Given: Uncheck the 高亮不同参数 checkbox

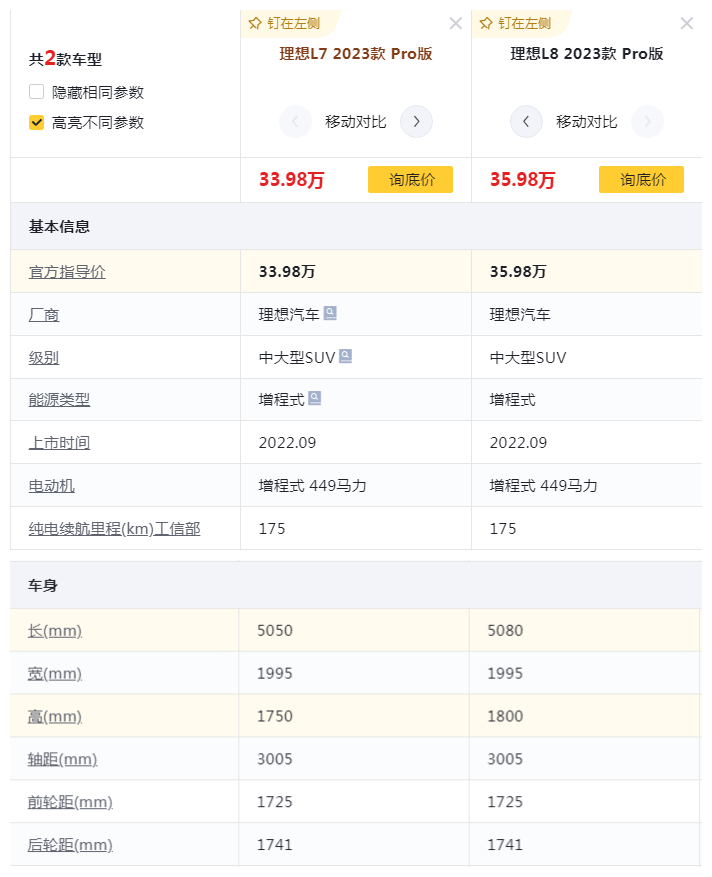Looking at the screenshot, I should [x=36, y=122].
